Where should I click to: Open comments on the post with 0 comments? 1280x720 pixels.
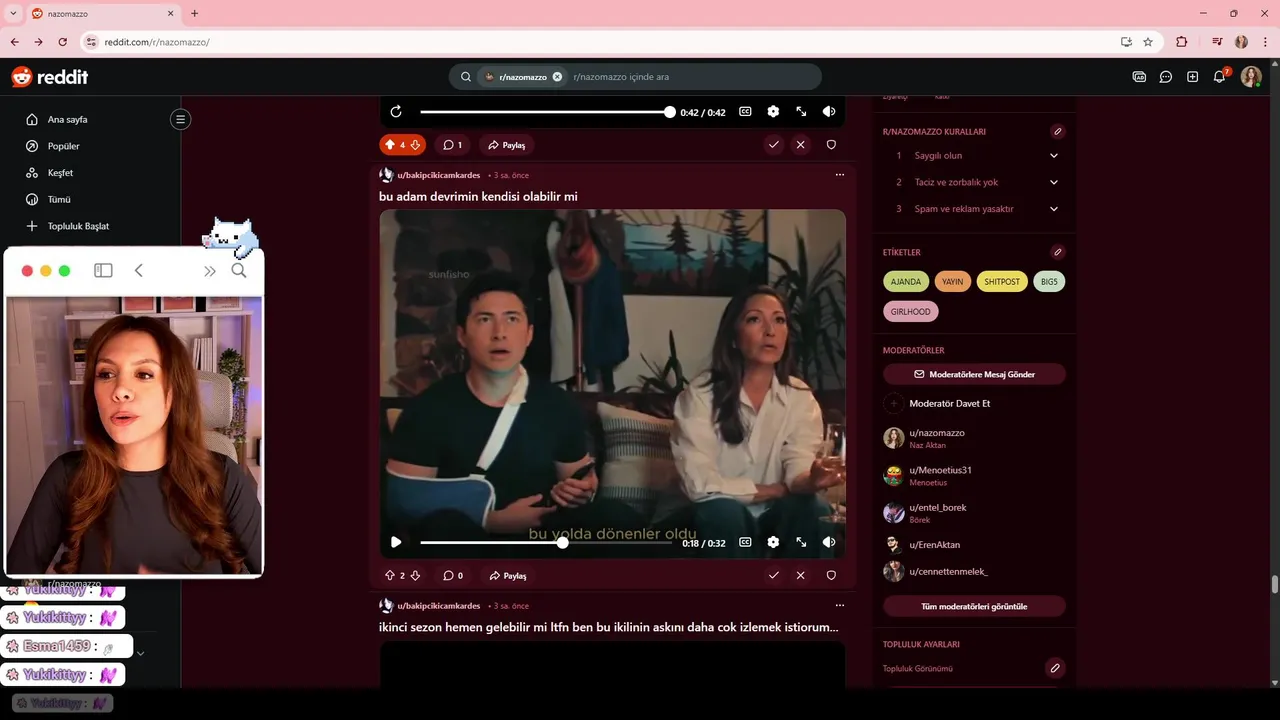(453, 576)
